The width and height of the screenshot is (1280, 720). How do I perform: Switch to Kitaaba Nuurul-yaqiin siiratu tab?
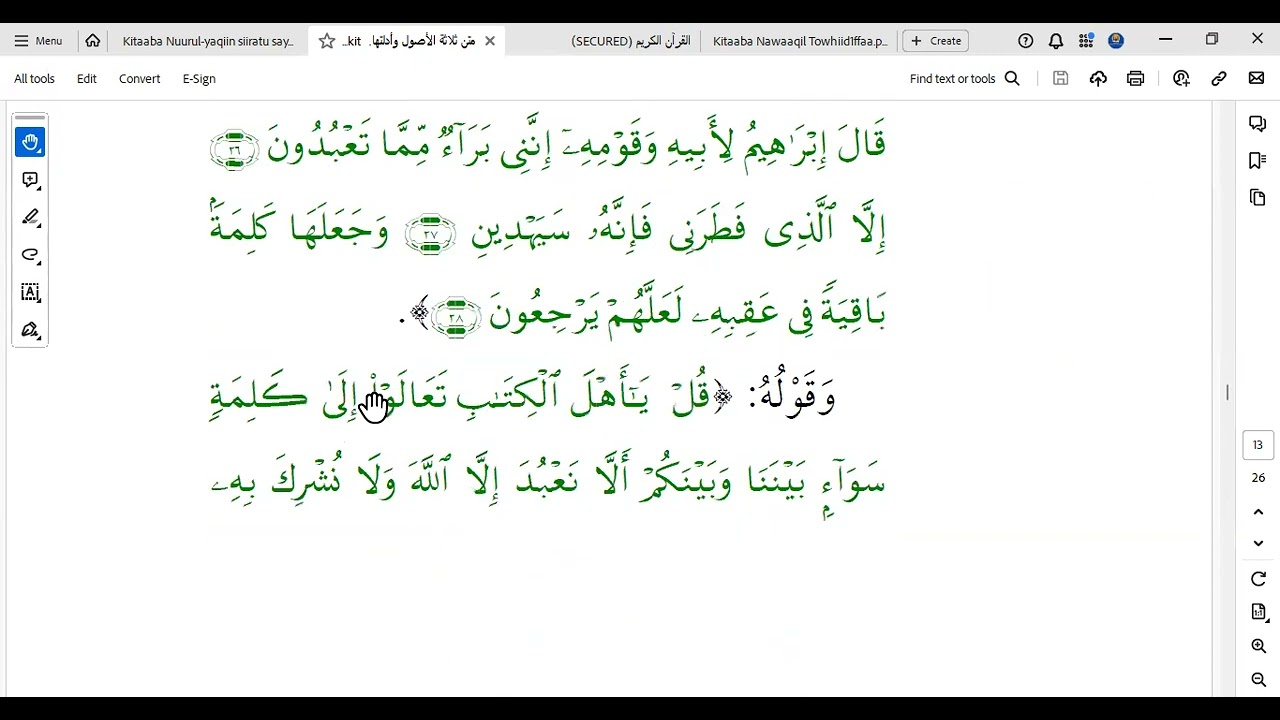(208, 41)
